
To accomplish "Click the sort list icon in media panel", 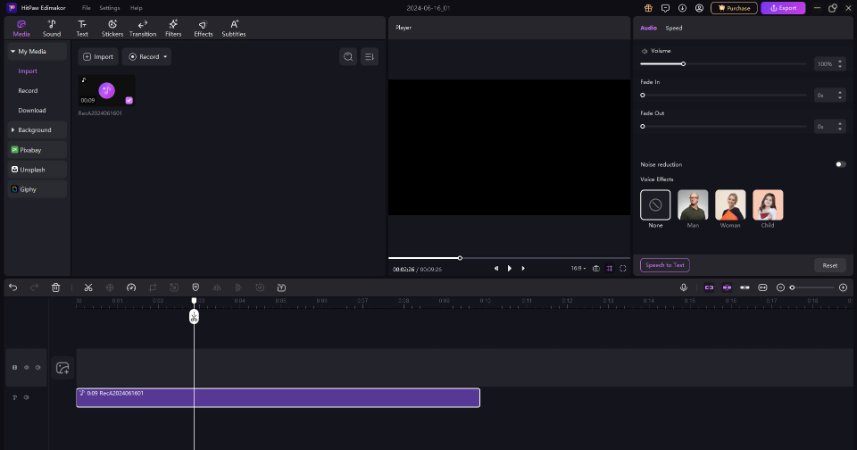I will (x=369, y=57).
